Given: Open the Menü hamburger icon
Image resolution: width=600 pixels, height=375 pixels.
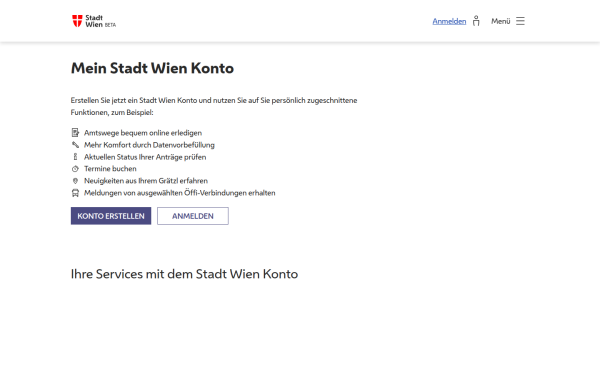Looking at the screenshot, I should 520,21.
